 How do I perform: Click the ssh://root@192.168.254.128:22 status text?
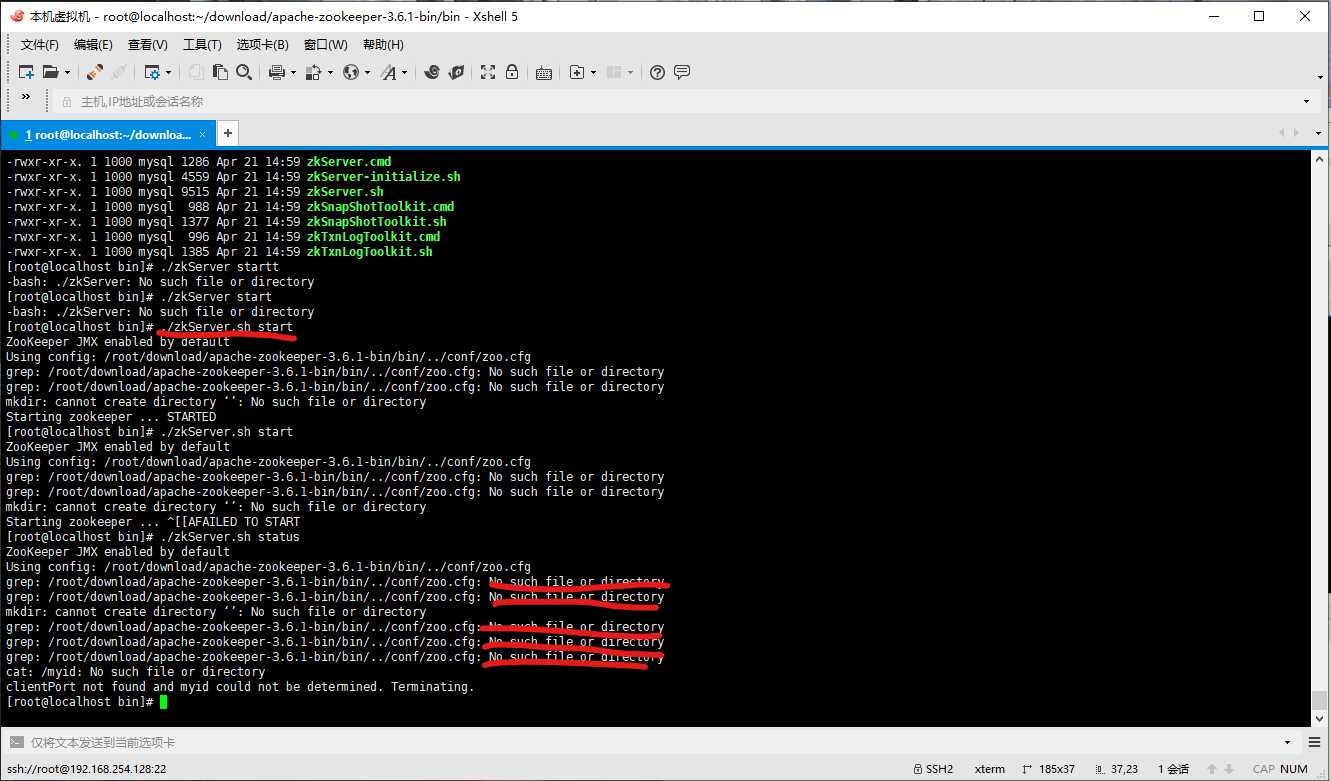pyautogui.click(x=86, y=769)
